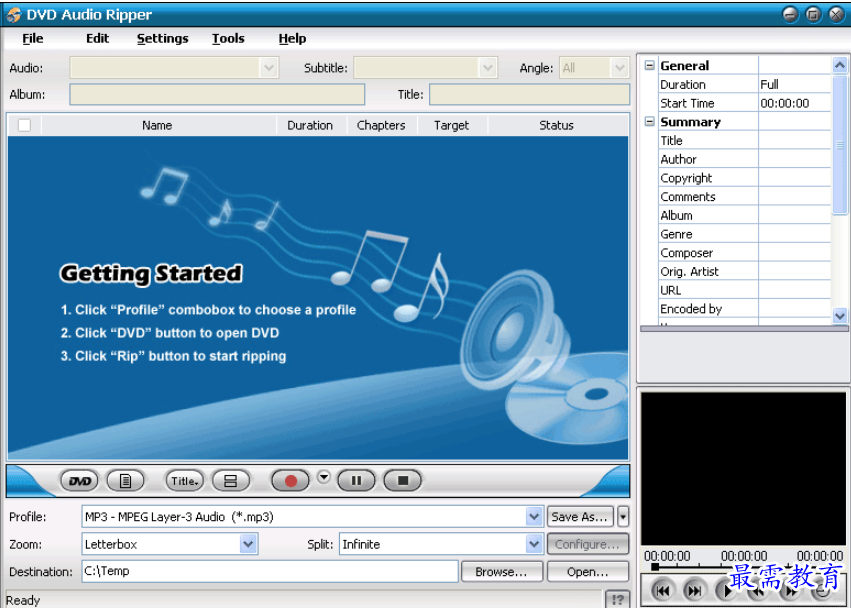Click the Start Time value 00:00:00
The image size is (851, 608).
[795, 103]
